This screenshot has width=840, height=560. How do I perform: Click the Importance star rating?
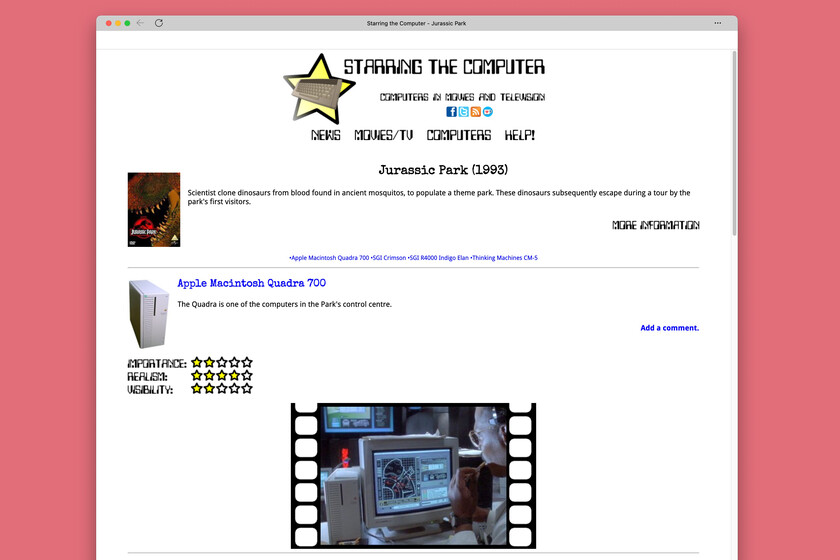pos(222,363)
